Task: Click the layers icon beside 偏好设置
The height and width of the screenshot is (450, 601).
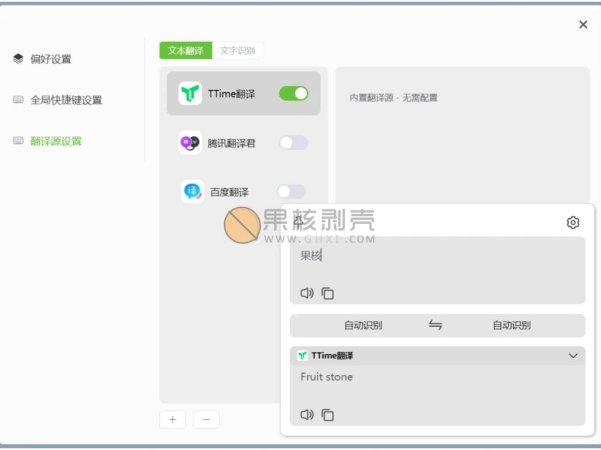Action: (x=18, y=59)
